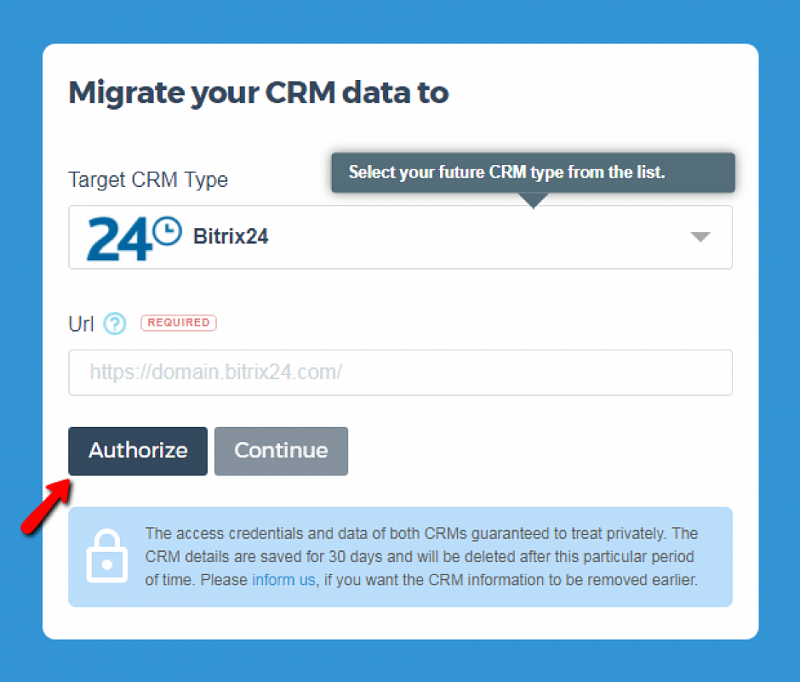Screen dimensions: 800x682
Task: Click the Bitrix24 name in the selector
Action: click(x=230, y=238)
